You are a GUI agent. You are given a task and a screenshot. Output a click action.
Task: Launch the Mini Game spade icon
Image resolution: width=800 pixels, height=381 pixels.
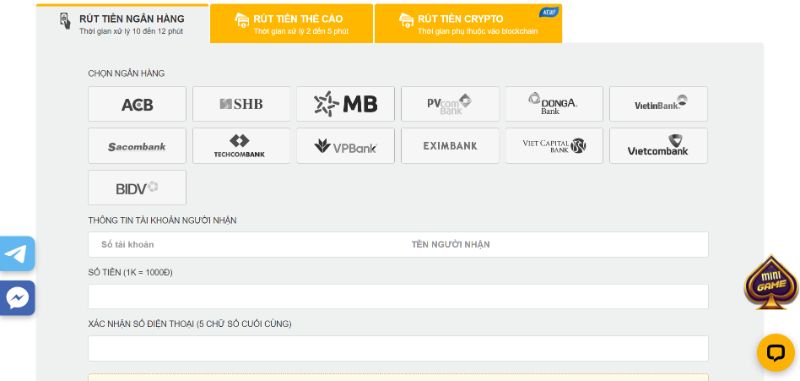tap(771, 283)
